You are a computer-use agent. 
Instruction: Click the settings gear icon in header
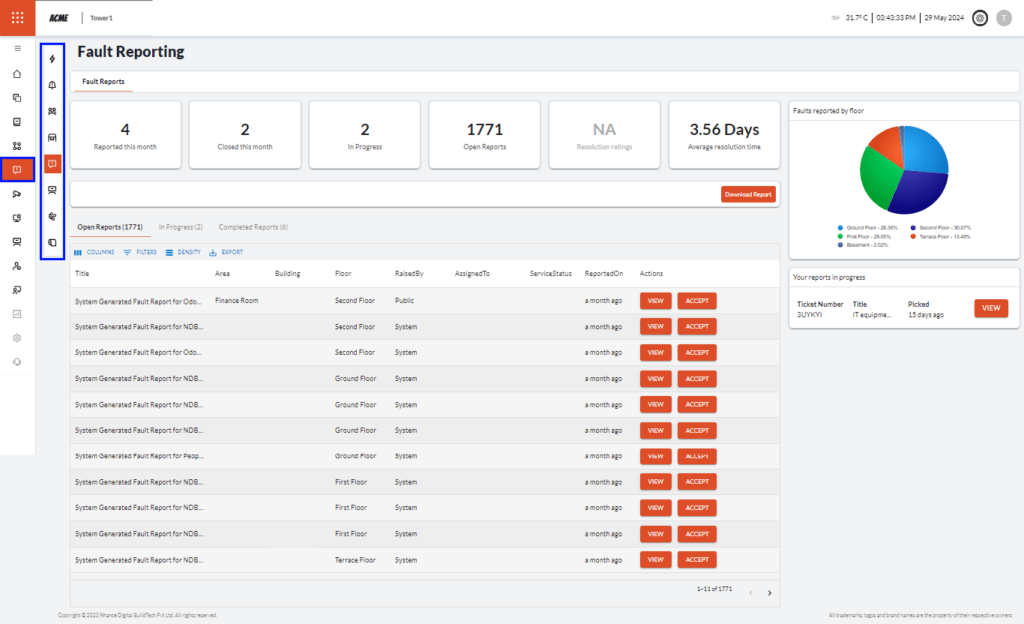tap(979, 18)
